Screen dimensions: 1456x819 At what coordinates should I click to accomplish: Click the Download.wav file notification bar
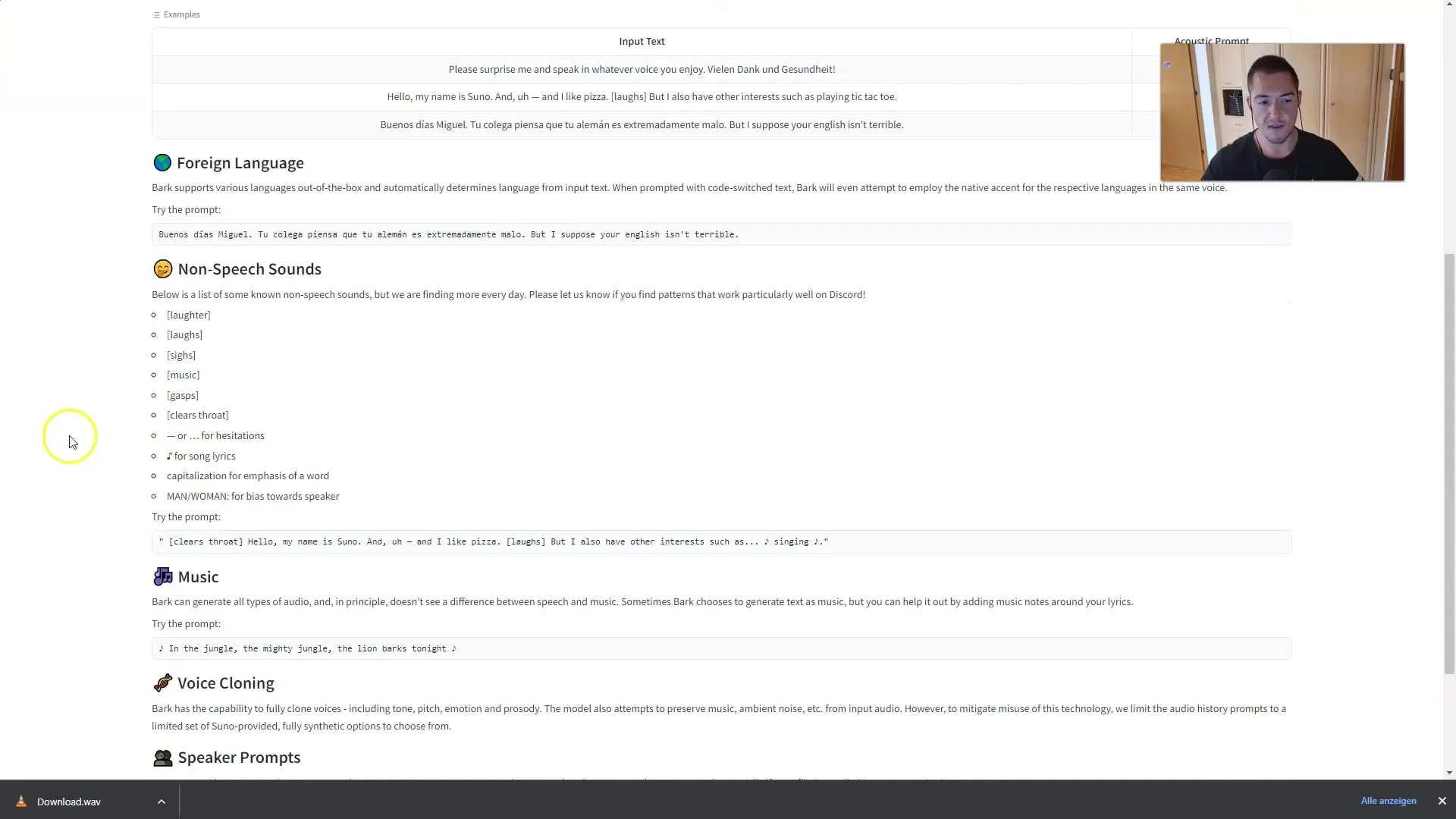click(68, 801)
